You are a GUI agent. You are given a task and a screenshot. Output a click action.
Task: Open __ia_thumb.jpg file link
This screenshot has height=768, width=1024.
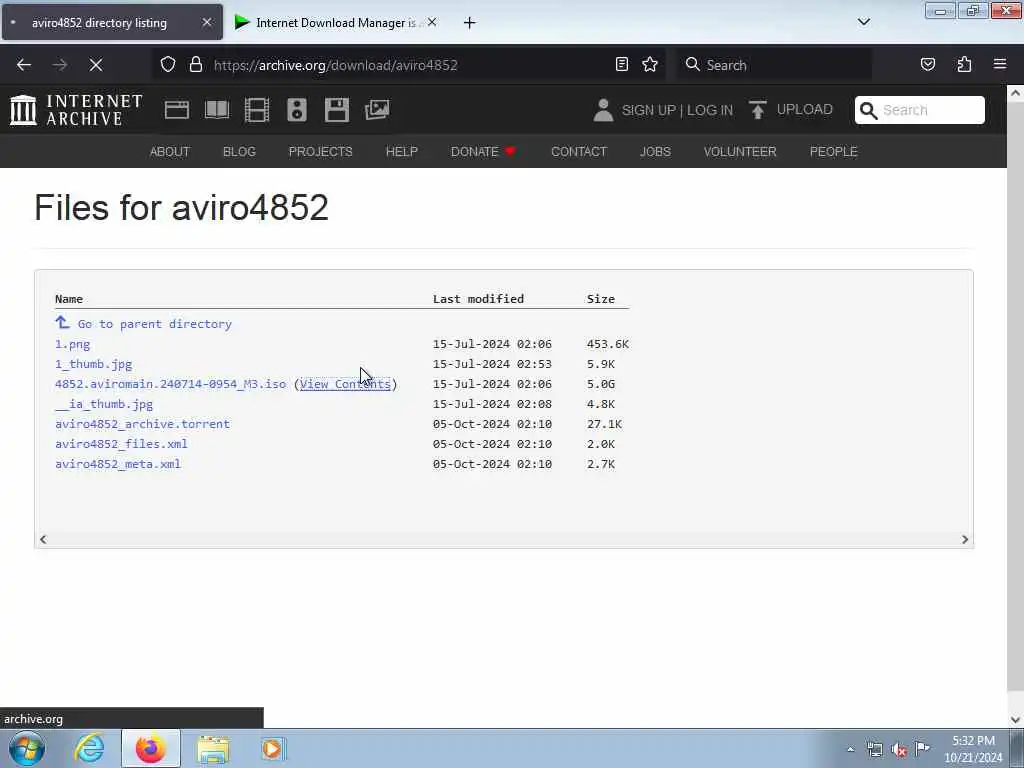(104, 404)
